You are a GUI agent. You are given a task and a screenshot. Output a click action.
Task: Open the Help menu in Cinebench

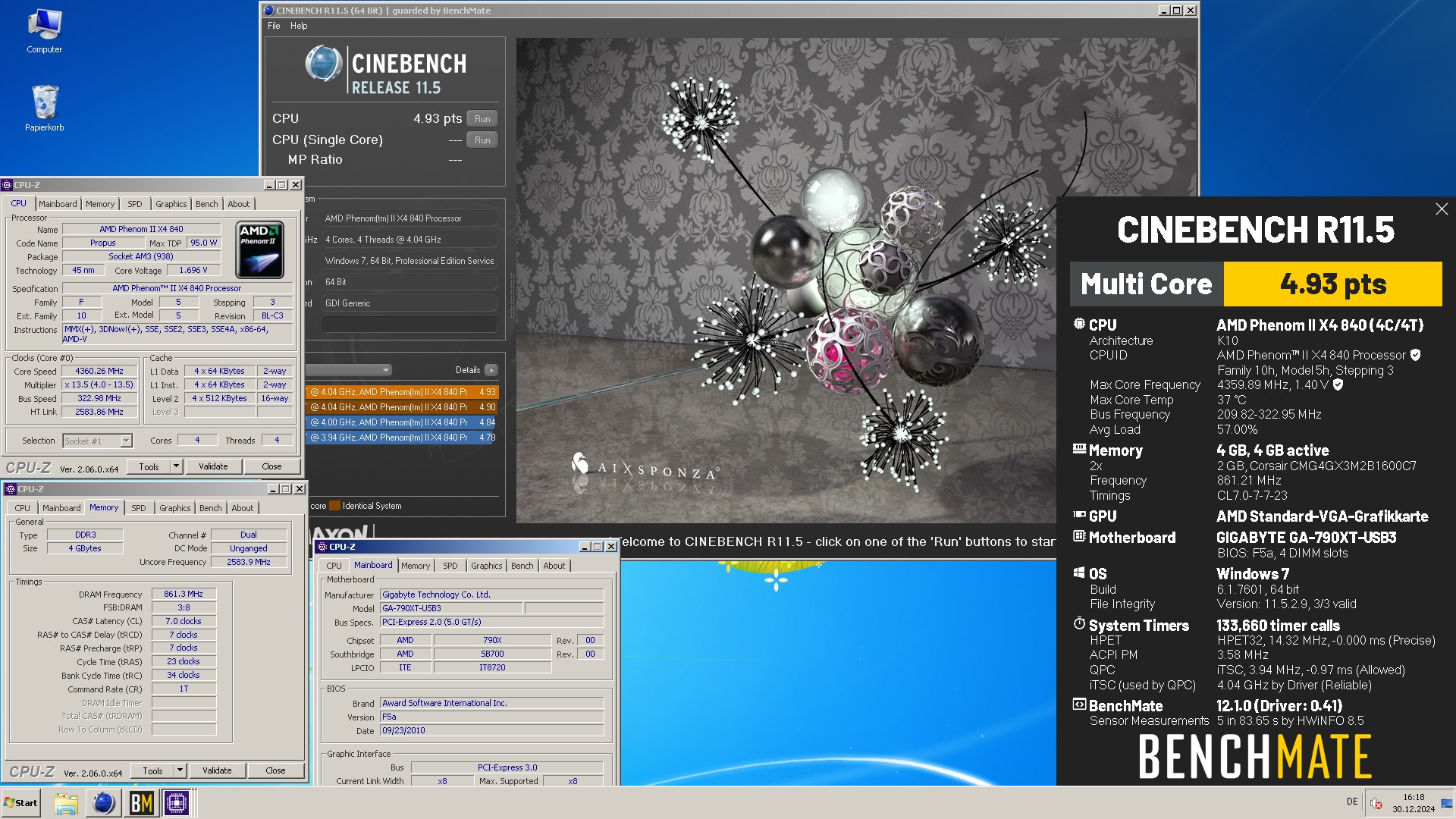click(x=299, y=26)
